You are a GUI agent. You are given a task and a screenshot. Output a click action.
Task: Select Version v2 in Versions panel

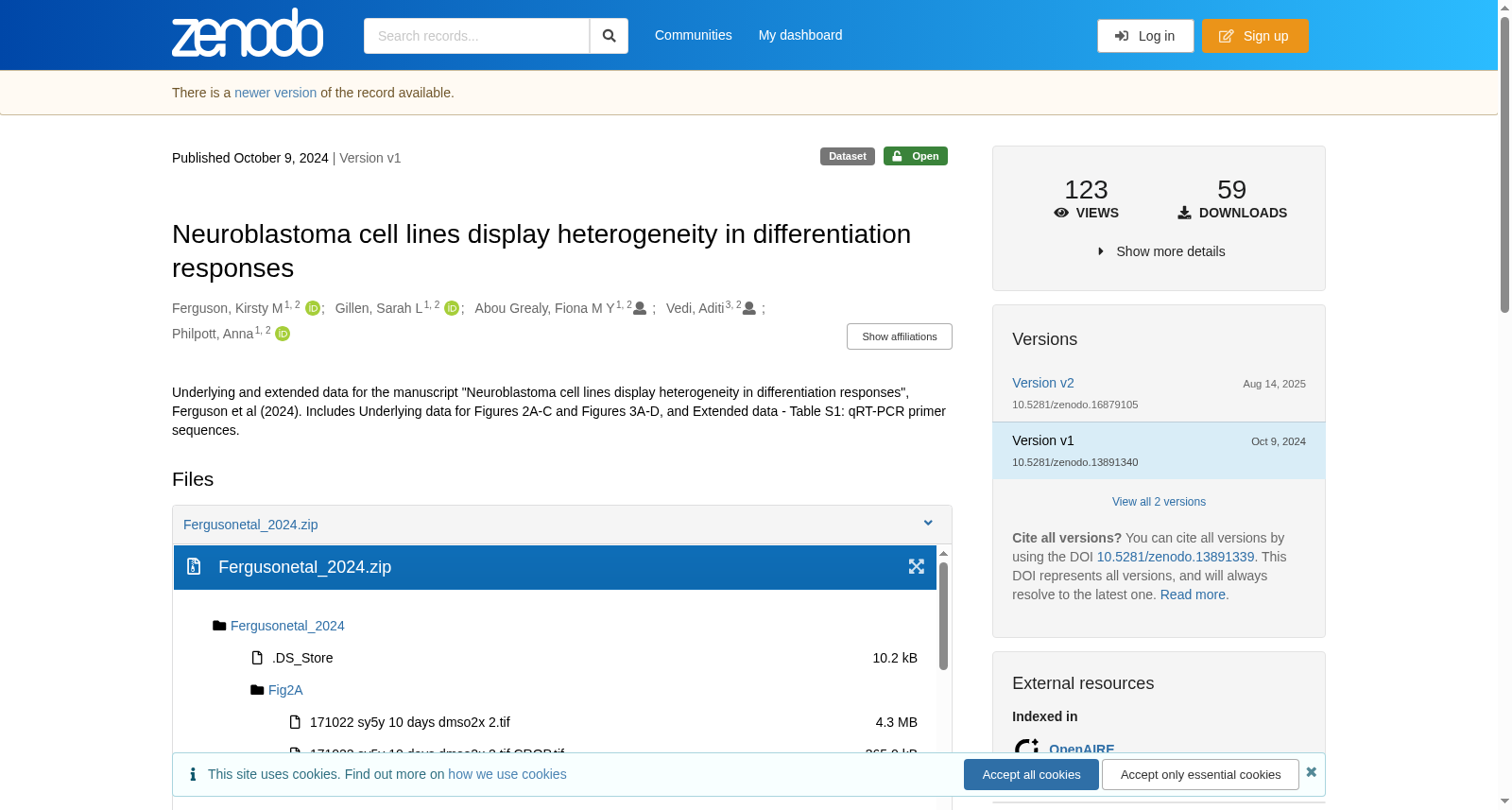click(1043, 383)
